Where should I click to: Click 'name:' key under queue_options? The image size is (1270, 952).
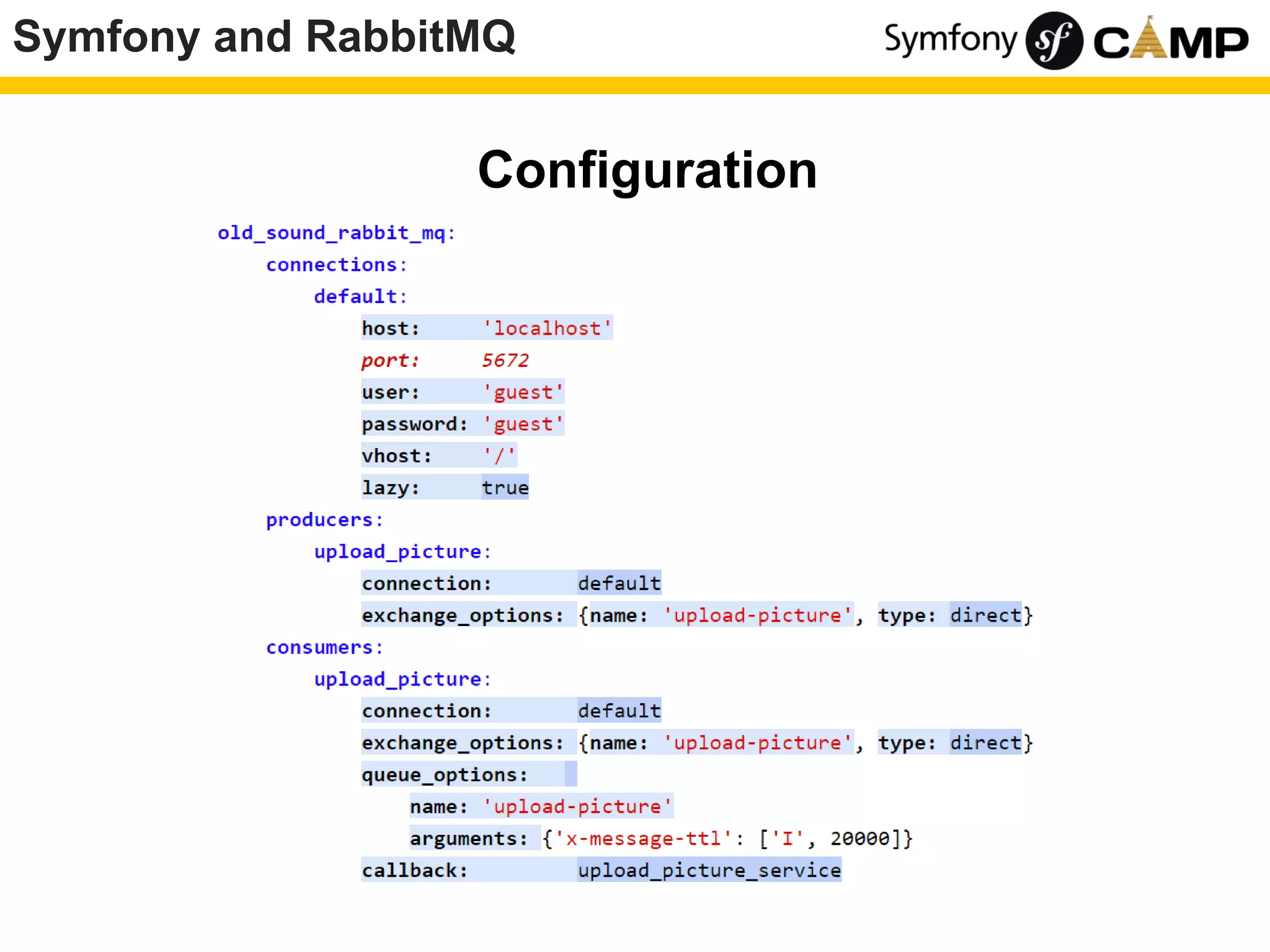pyautogui.click(x=438, y=807)
